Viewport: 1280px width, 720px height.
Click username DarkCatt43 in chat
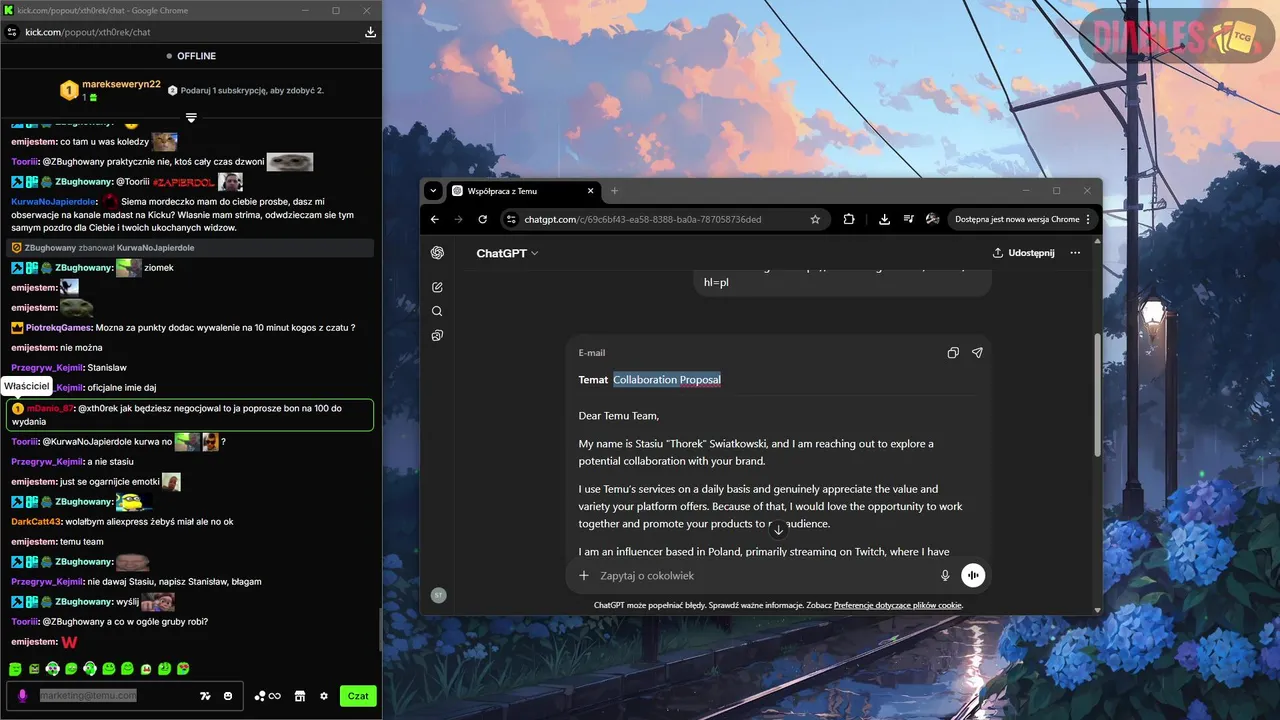click(36, 522)
